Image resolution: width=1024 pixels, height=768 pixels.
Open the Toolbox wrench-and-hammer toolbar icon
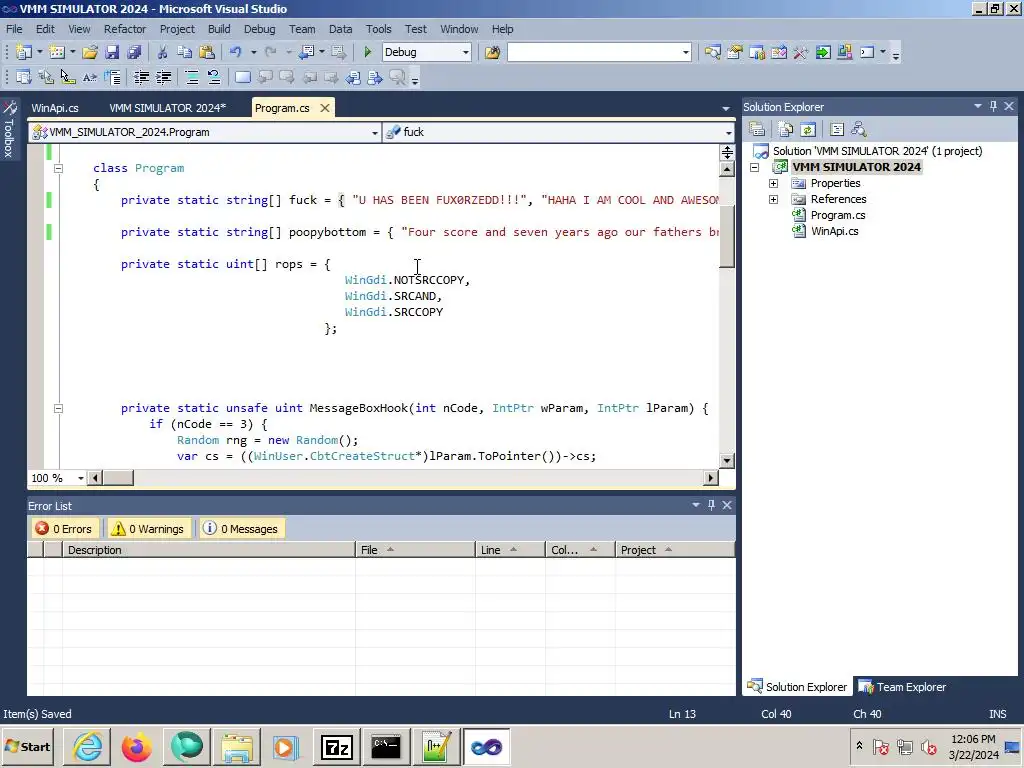801,52
